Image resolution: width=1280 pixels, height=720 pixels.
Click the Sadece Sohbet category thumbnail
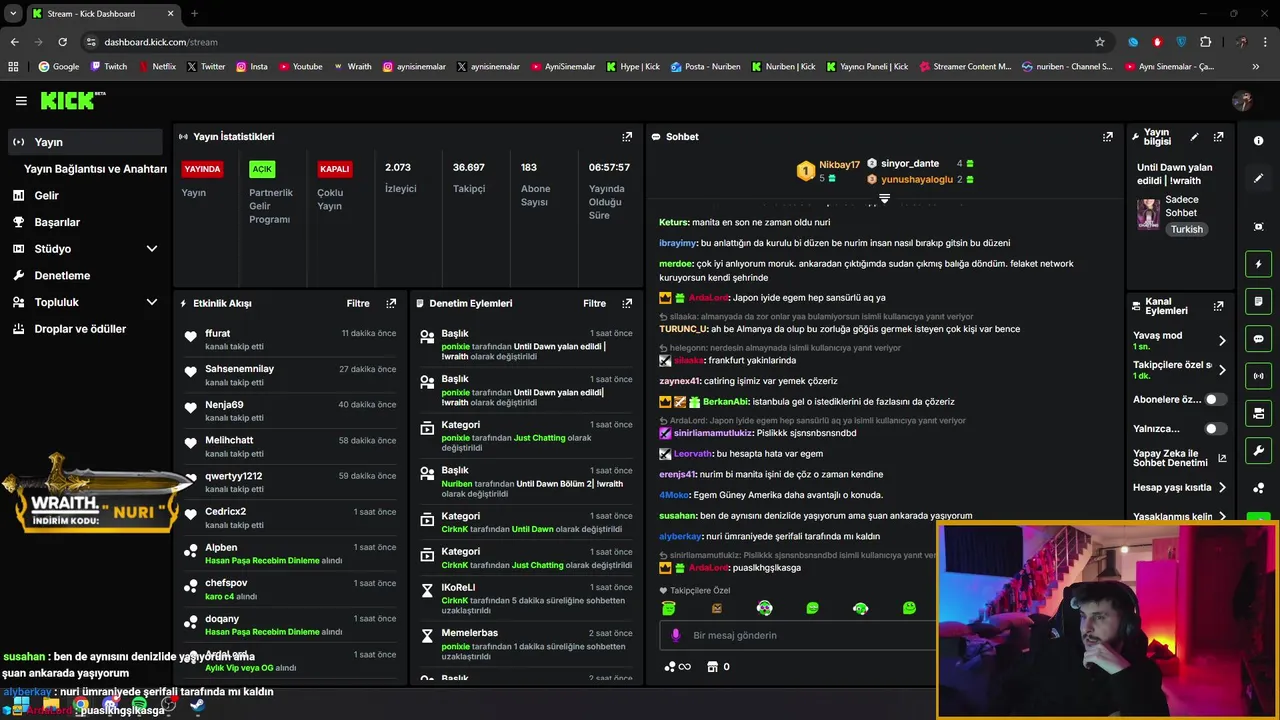(1148, 214)
